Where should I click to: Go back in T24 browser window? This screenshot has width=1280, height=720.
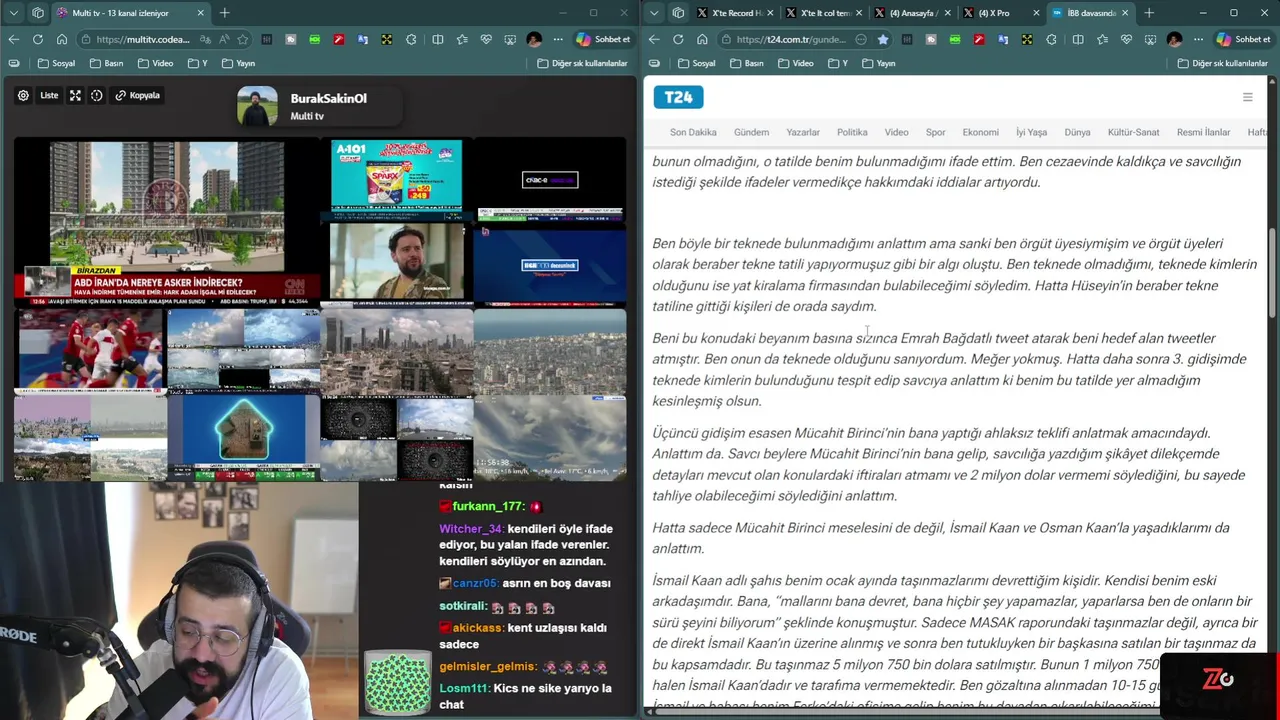coord(654,39)
